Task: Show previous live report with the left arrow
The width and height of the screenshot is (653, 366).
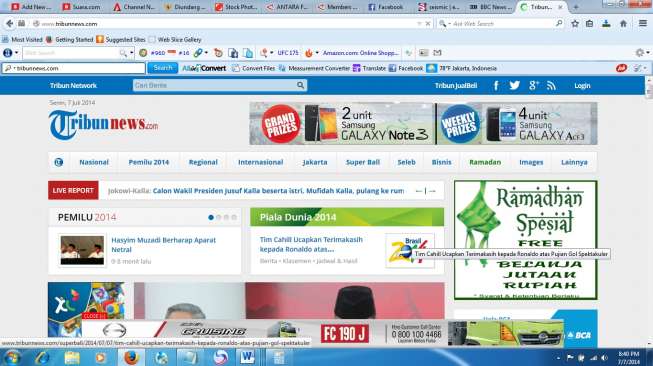Action: (x=419, y=191)
